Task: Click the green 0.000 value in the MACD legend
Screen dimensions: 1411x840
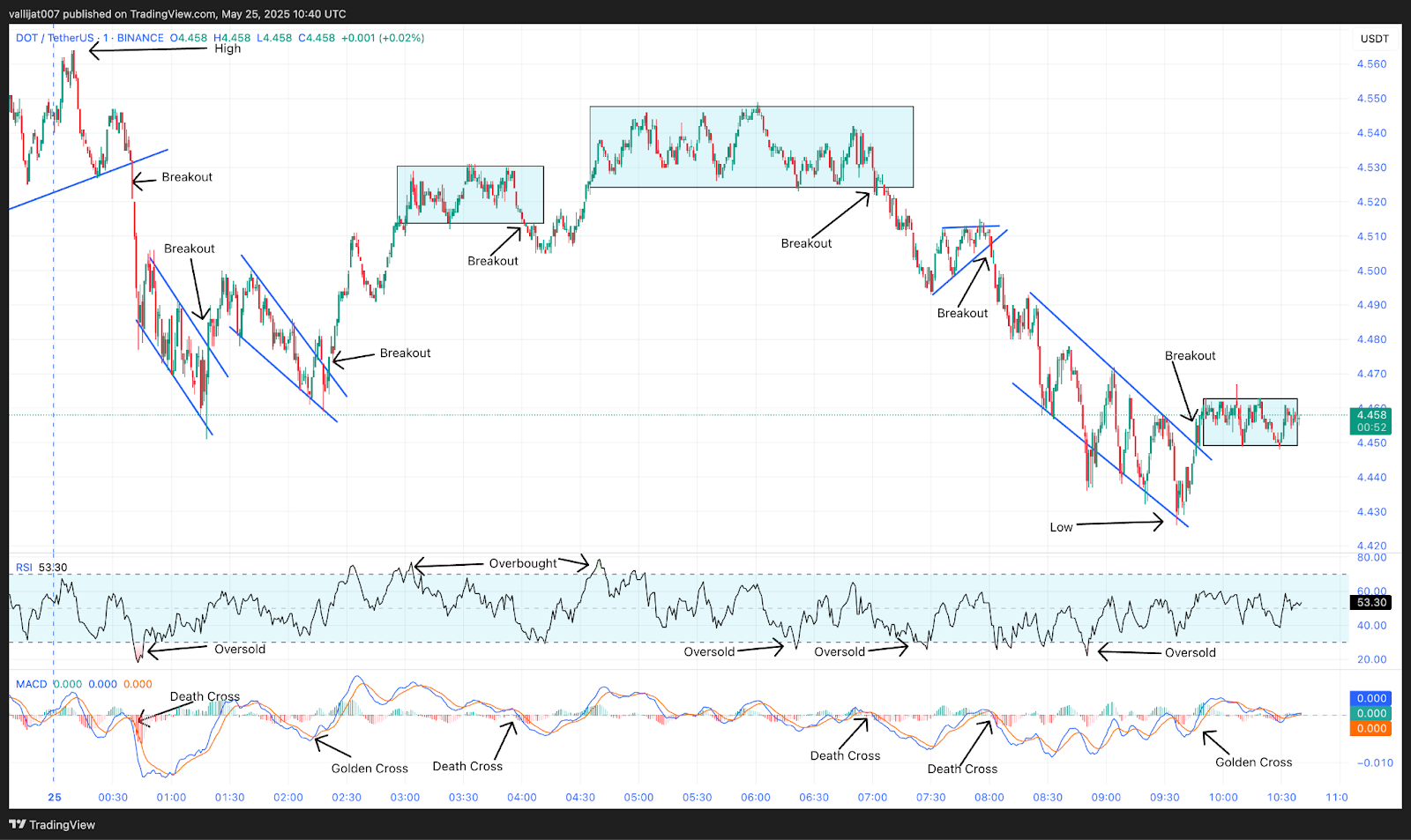Action: tap(68, 684)
